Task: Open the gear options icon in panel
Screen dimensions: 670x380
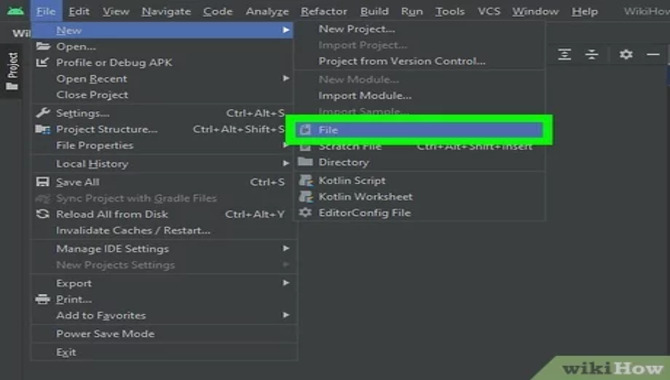Action: pyautogui.click(x=626, y=54)
